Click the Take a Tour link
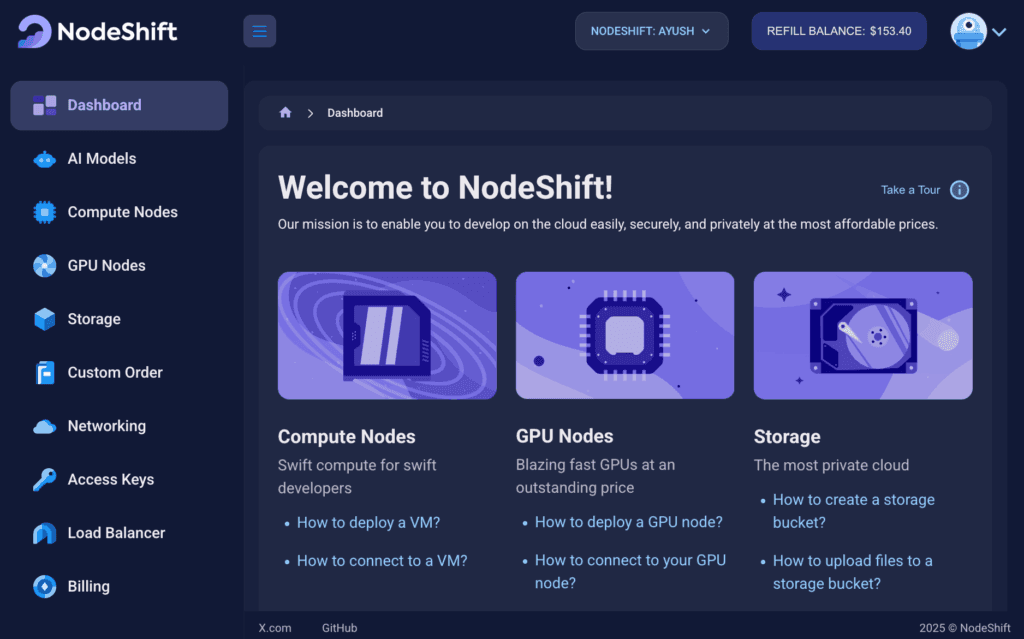1024x639 pixels. 910,190
